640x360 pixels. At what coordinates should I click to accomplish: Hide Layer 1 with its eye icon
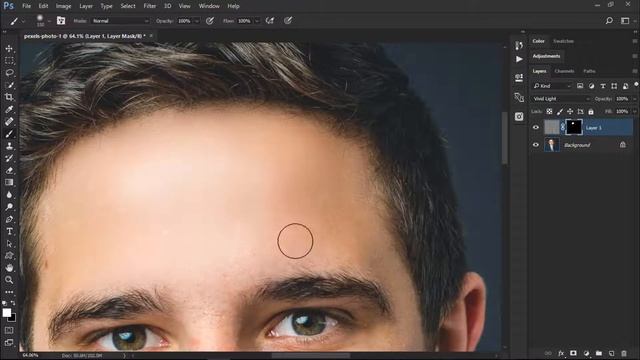pos(536,127)
